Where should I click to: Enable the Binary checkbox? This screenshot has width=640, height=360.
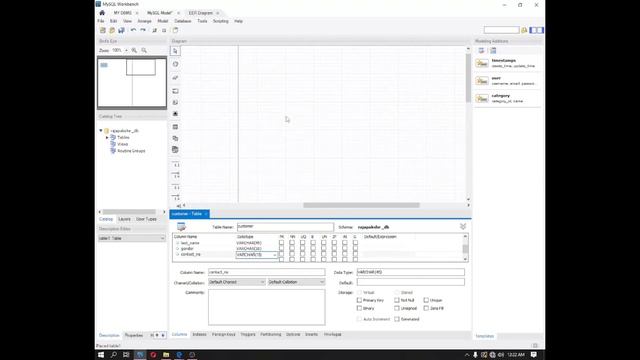pos(359,308)
